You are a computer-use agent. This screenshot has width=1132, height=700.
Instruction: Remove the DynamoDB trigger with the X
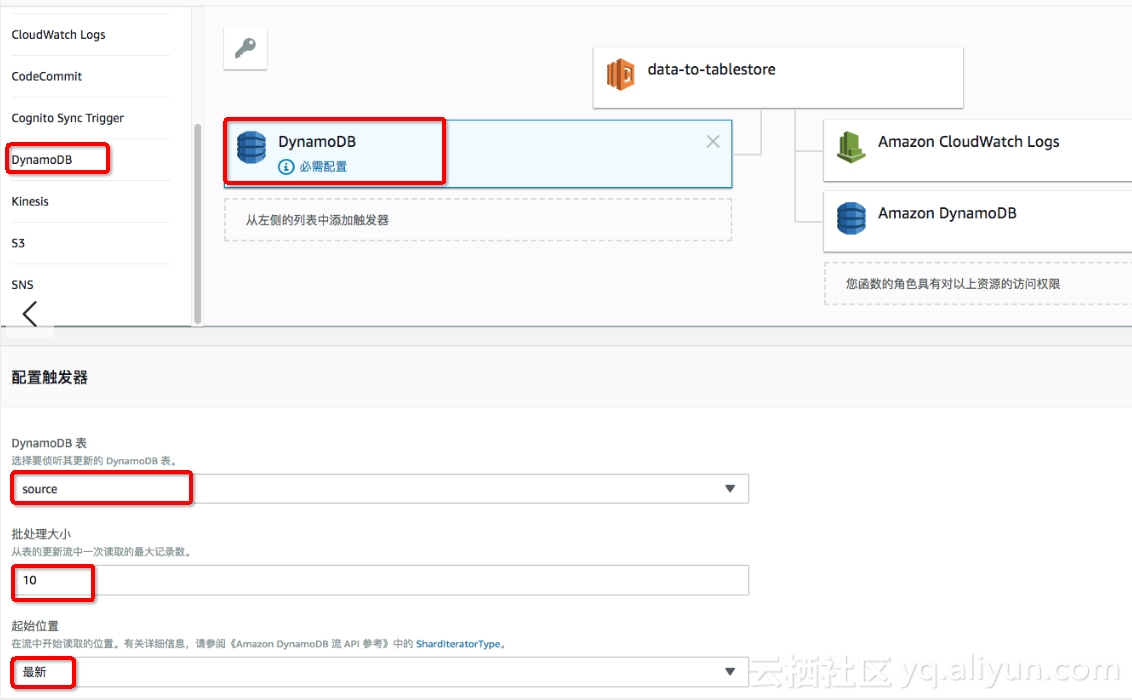(714, 141)
